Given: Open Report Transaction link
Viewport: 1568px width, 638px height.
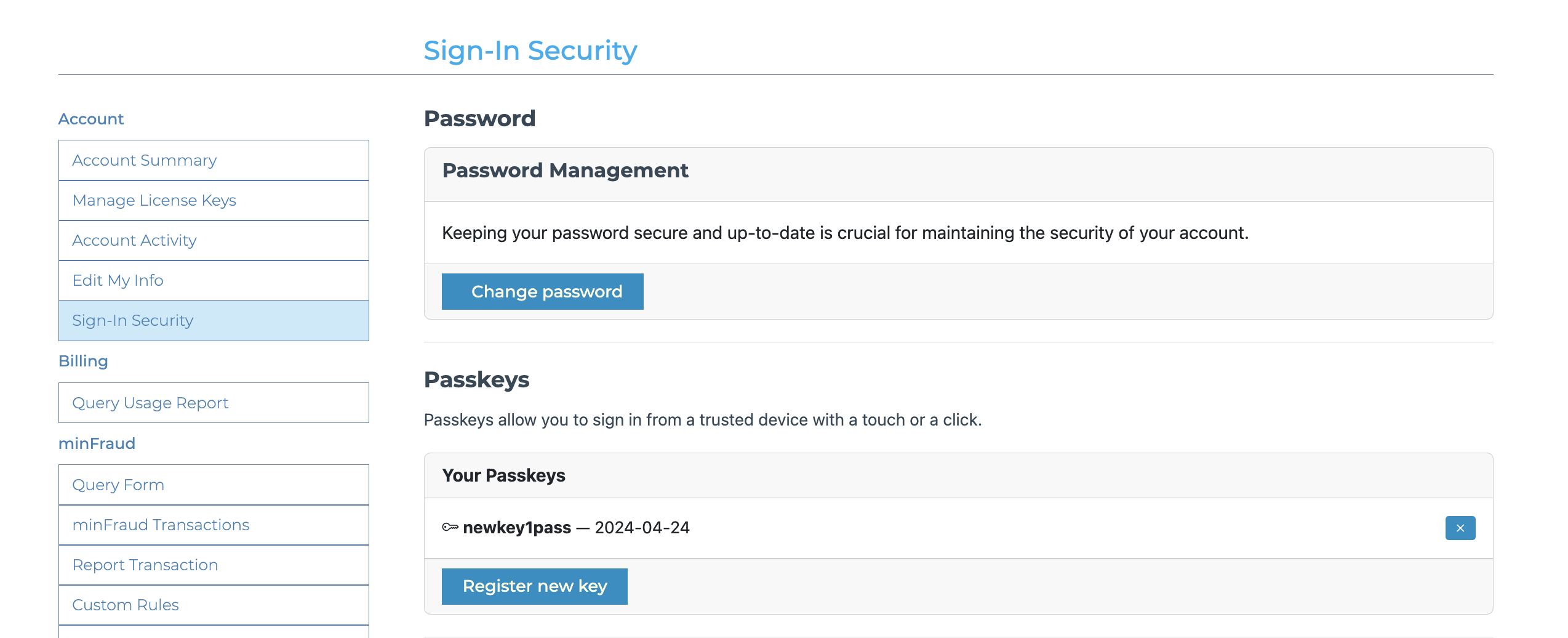Looking at the screenshot, I should click(145, 565).
